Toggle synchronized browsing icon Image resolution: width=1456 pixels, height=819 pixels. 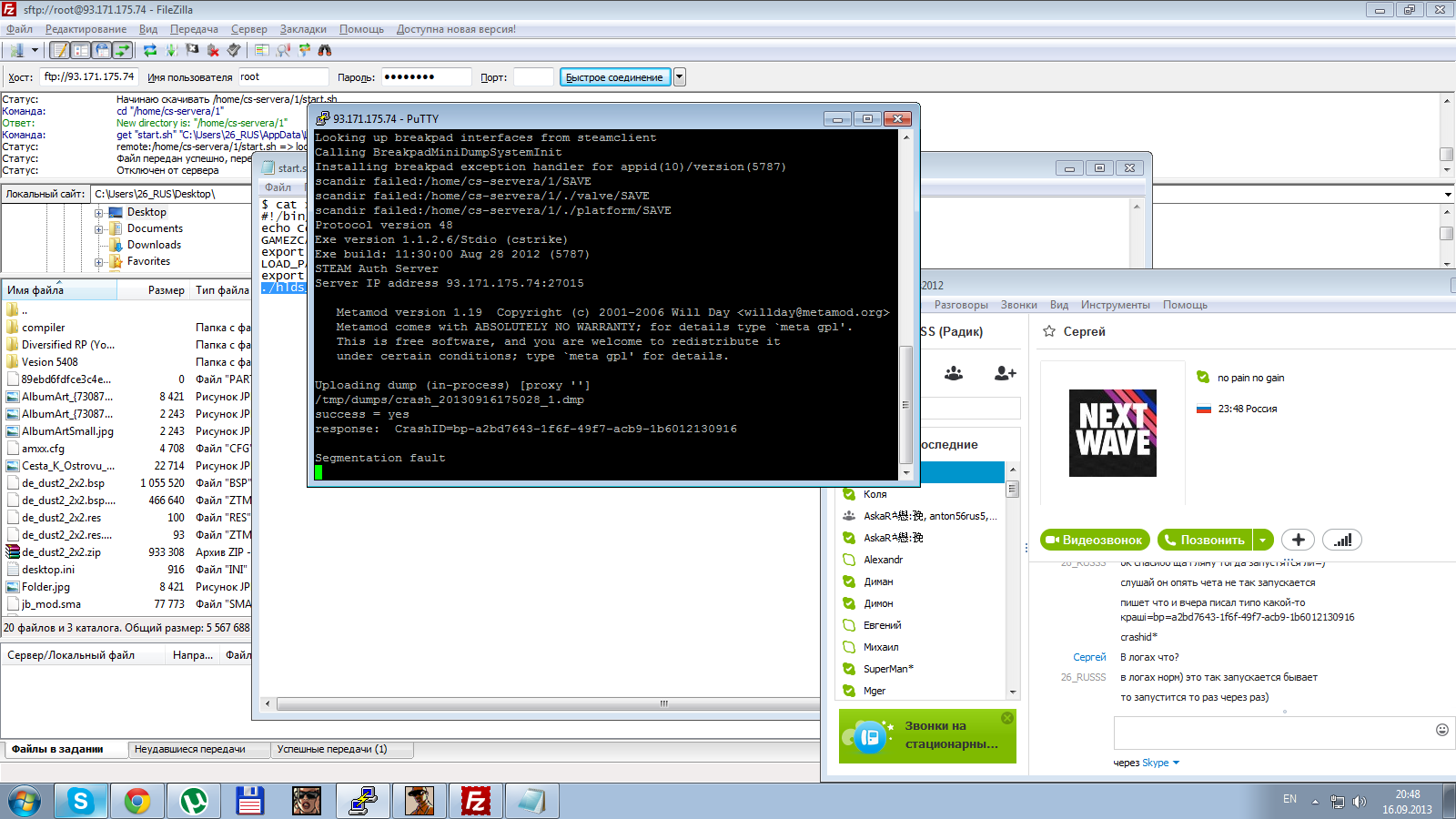pyautogui.click(x=304, y=51)
